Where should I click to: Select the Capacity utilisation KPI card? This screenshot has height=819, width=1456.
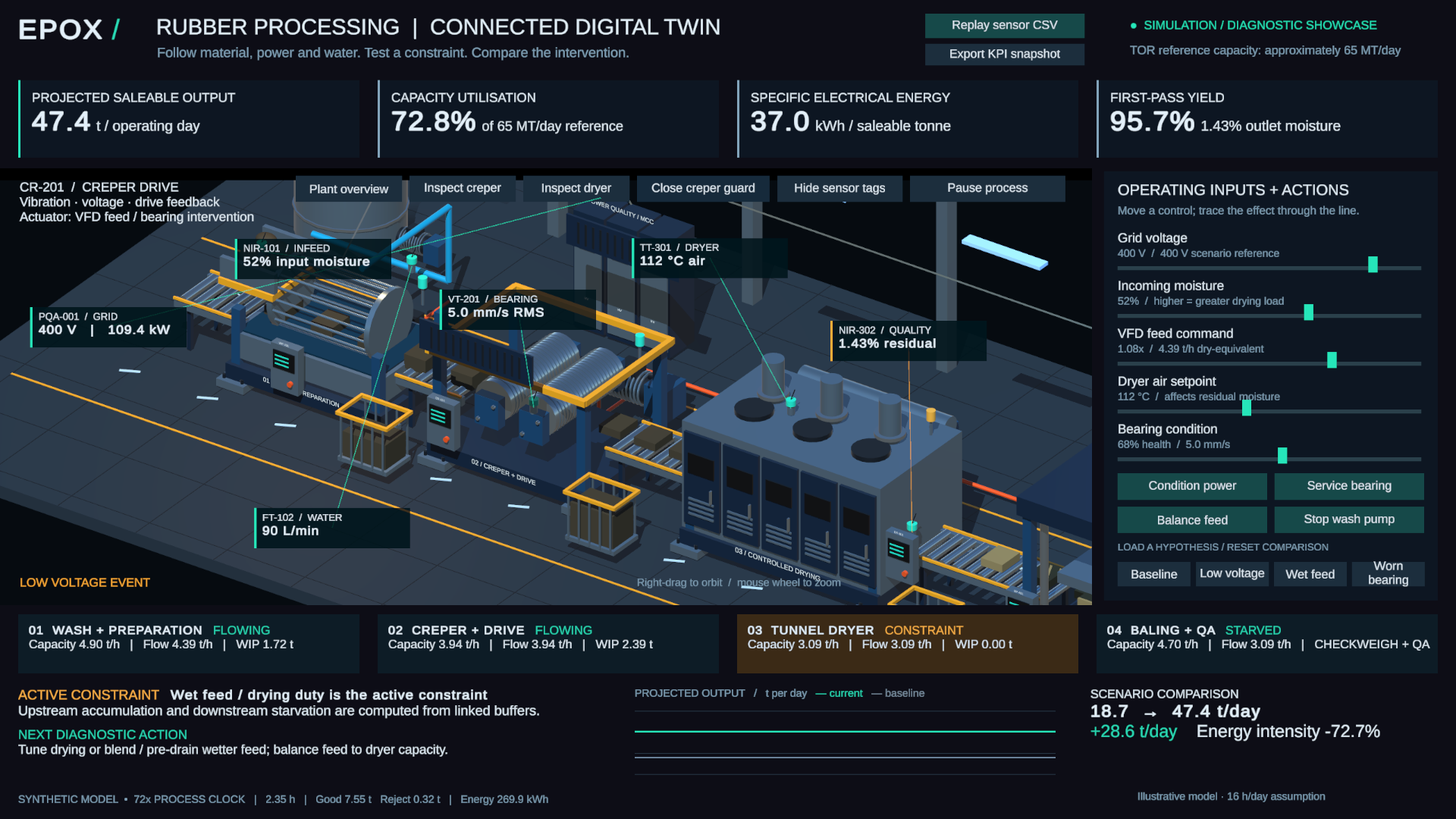pos(548,119)
